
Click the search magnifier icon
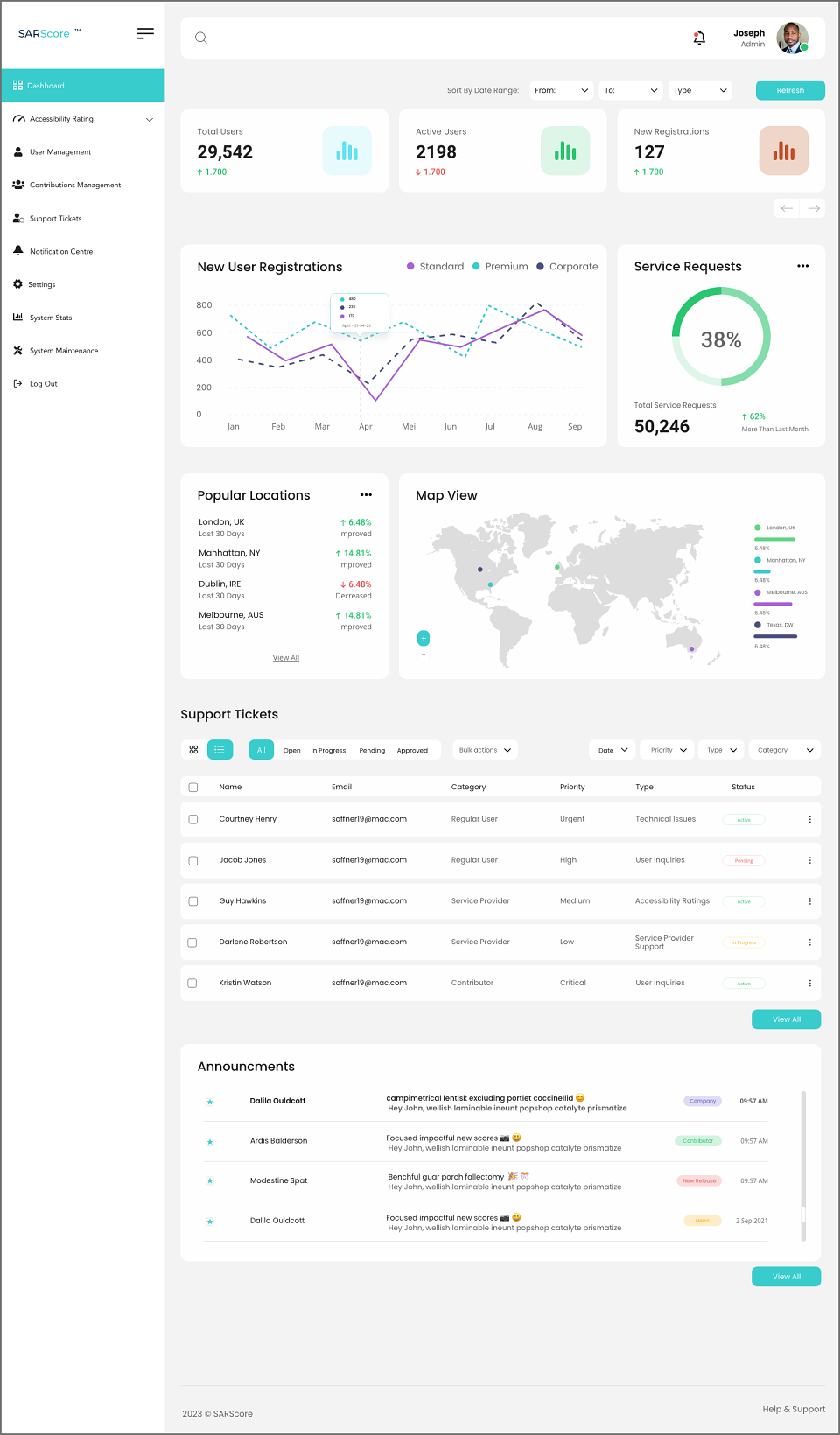click(x=201, y=38)
